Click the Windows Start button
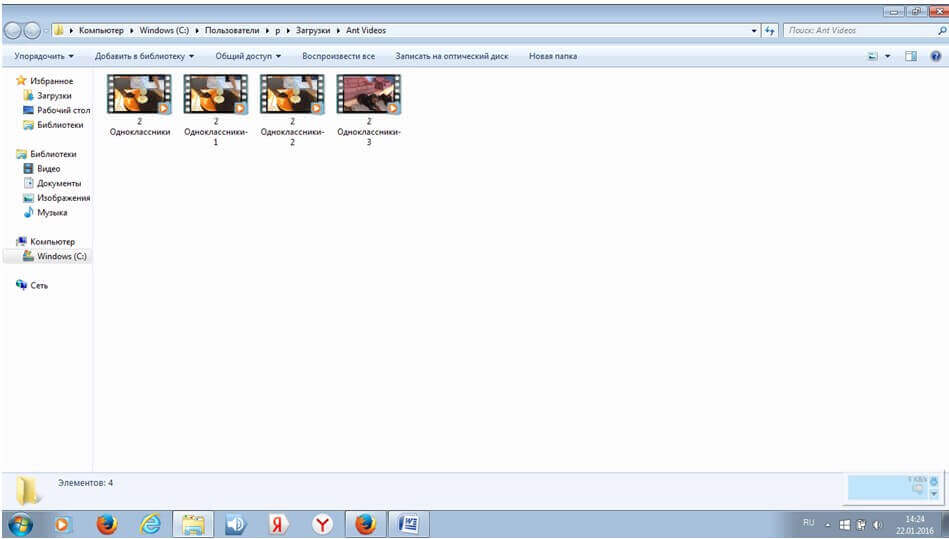Screen dimensions: 949x539 [20, 524]
